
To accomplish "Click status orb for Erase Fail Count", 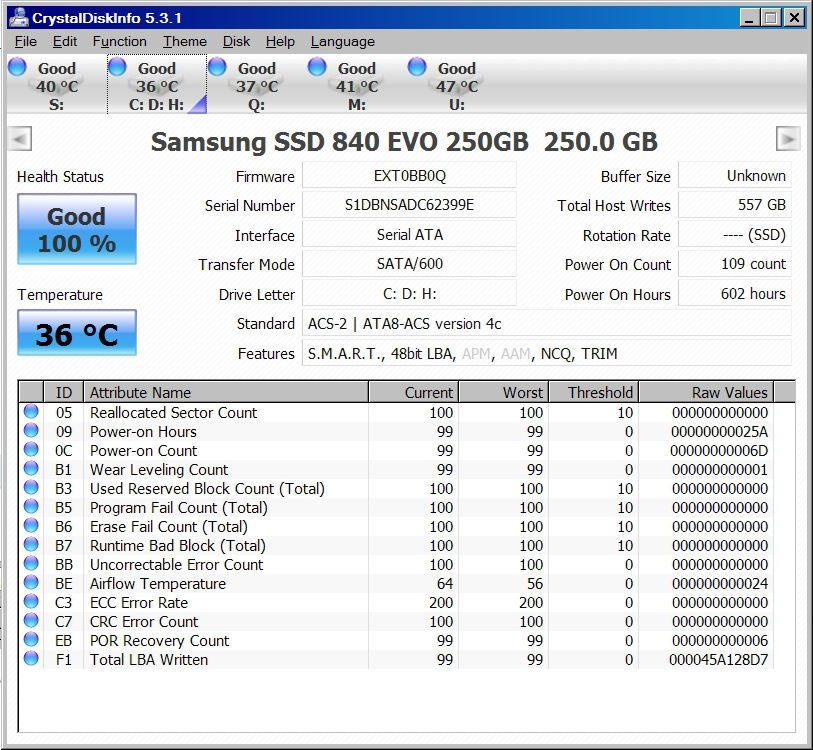I will click(31, 526).
